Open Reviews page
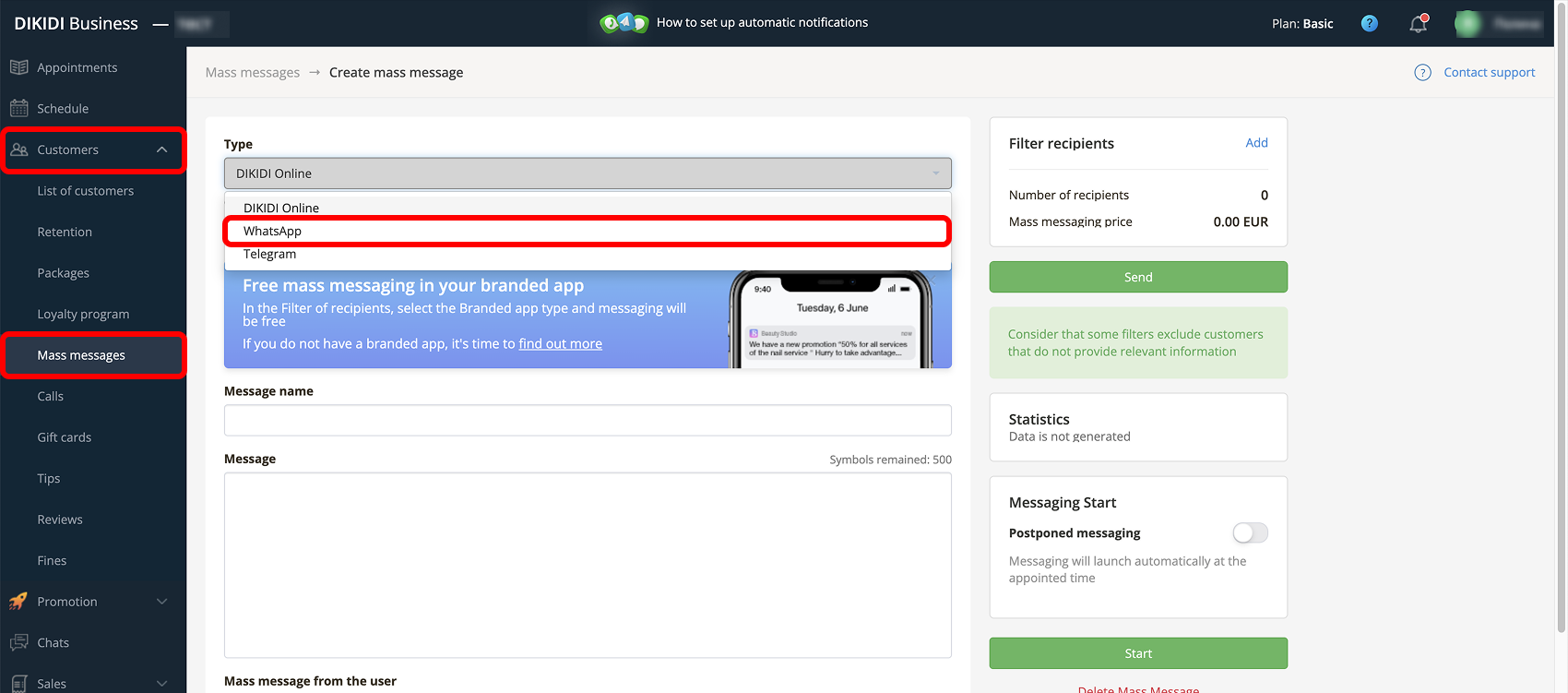This screenshot has height=693, width=1568. pos(60,520)
